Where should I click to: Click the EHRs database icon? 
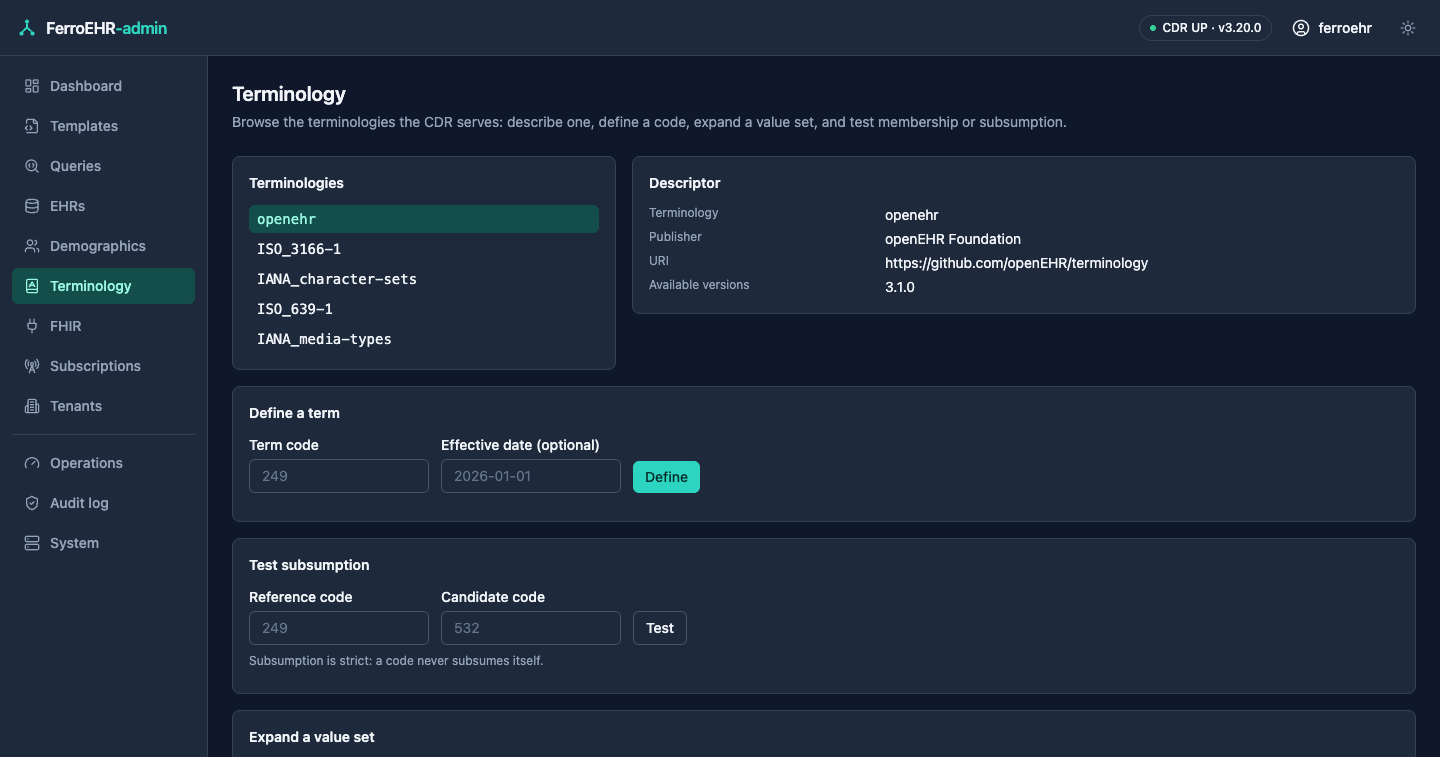coord(32,206)
